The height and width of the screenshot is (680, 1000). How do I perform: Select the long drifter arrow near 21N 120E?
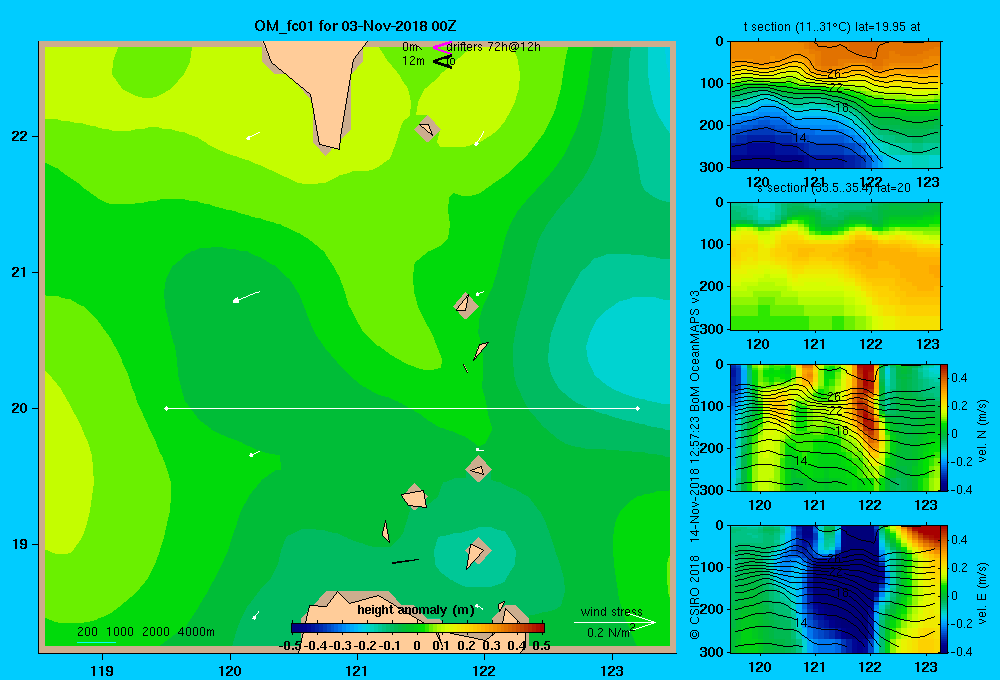246,297
